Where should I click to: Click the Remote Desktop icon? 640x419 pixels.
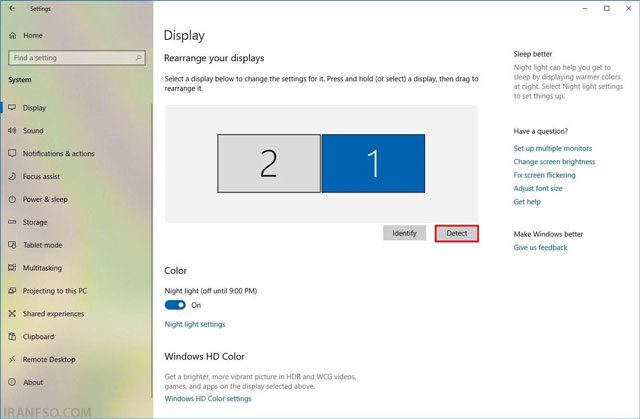tap(12, 359)
